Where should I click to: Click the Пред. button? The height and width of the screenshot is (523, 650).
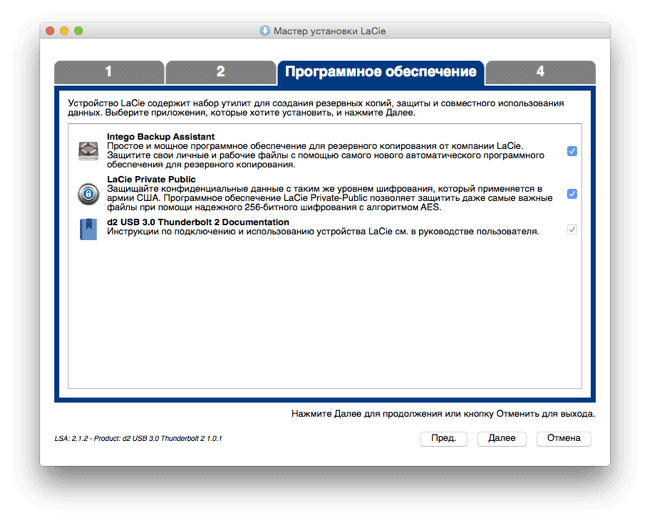[444, 438]
